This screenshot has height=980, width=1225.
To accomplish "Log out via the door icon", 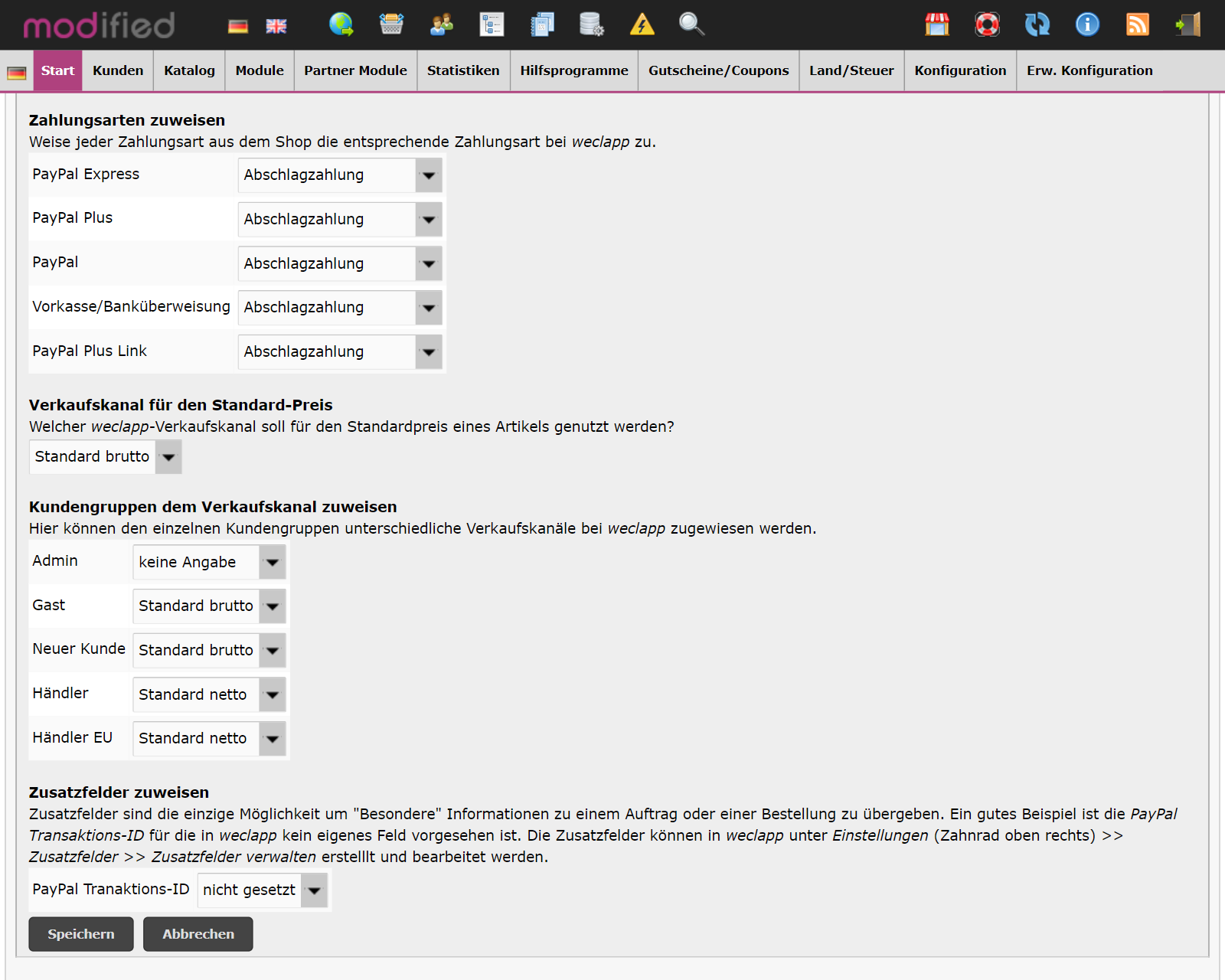I will pos(1188,24).
